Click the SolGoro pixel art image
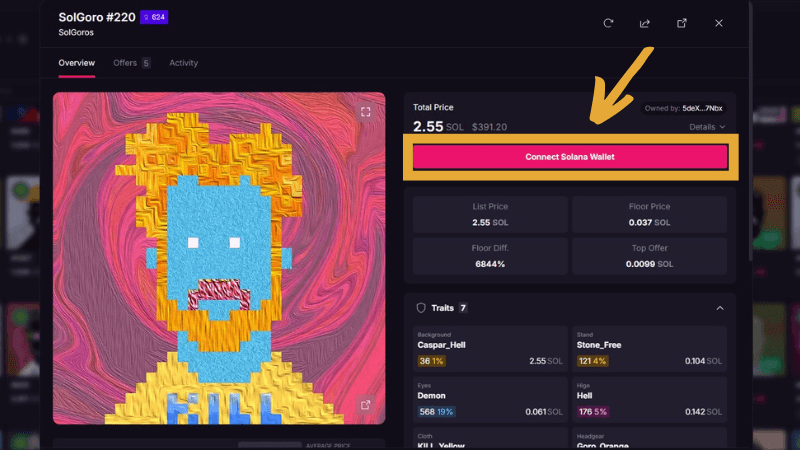 pos(219,258)
